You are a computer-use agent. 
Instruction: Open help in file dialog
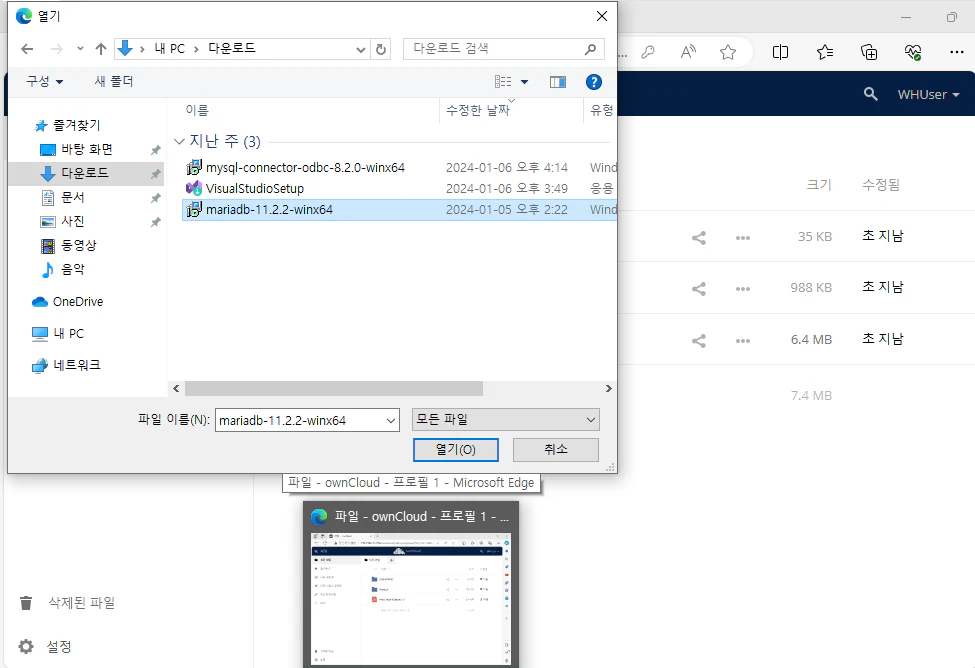point(594,81)
